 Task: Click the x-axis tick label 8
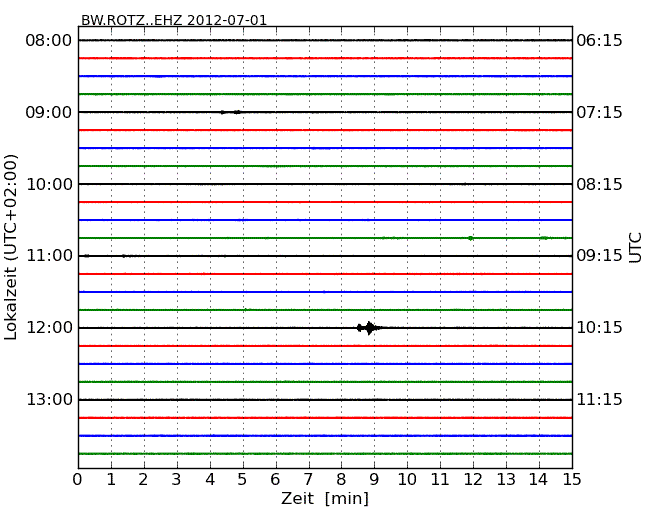tap(341, 479)
